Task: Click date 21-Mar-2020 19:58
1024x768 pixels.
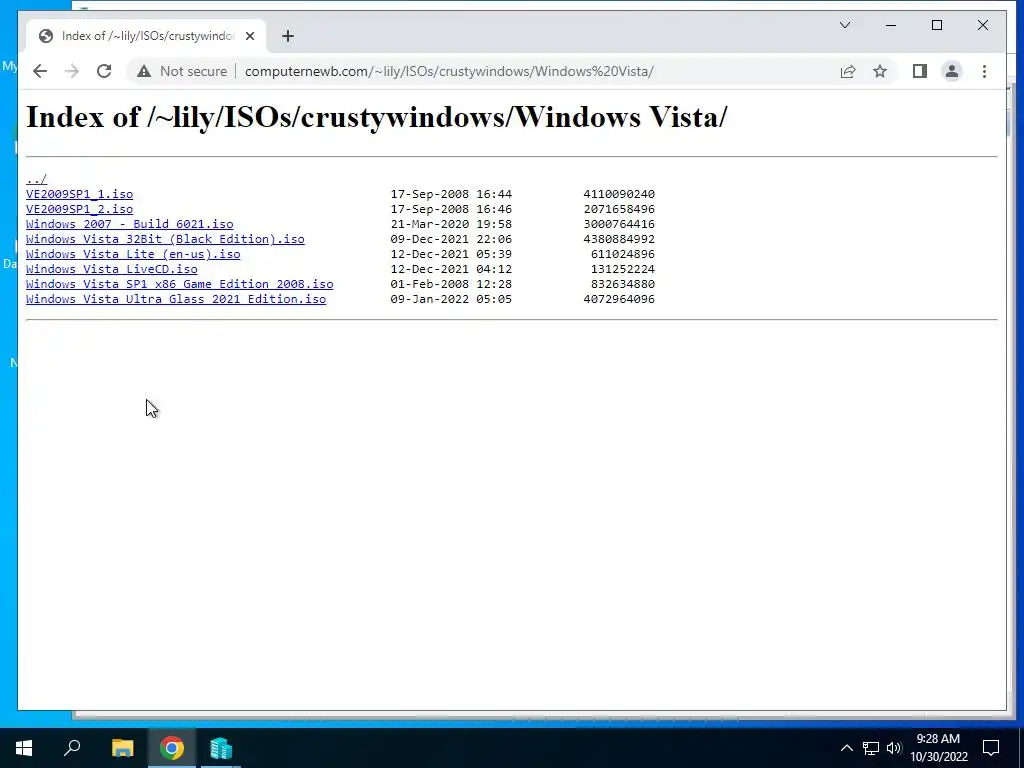Action: (451, 224)
